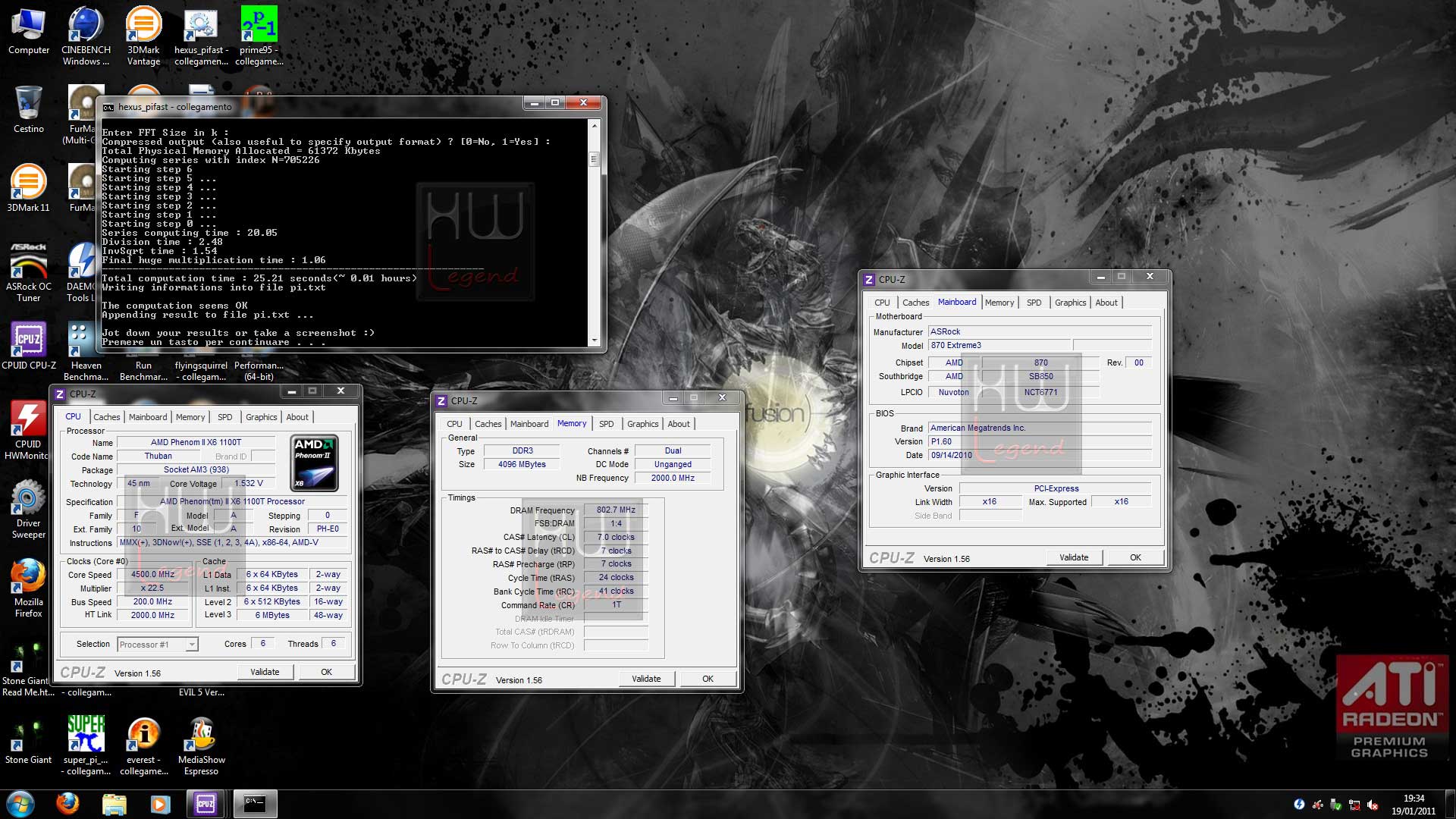Launch 3DMark Vantage desktop shortcut
The height and width of the screenshot is (819, 1456).
pyautogui.click(x=143, y=36)
